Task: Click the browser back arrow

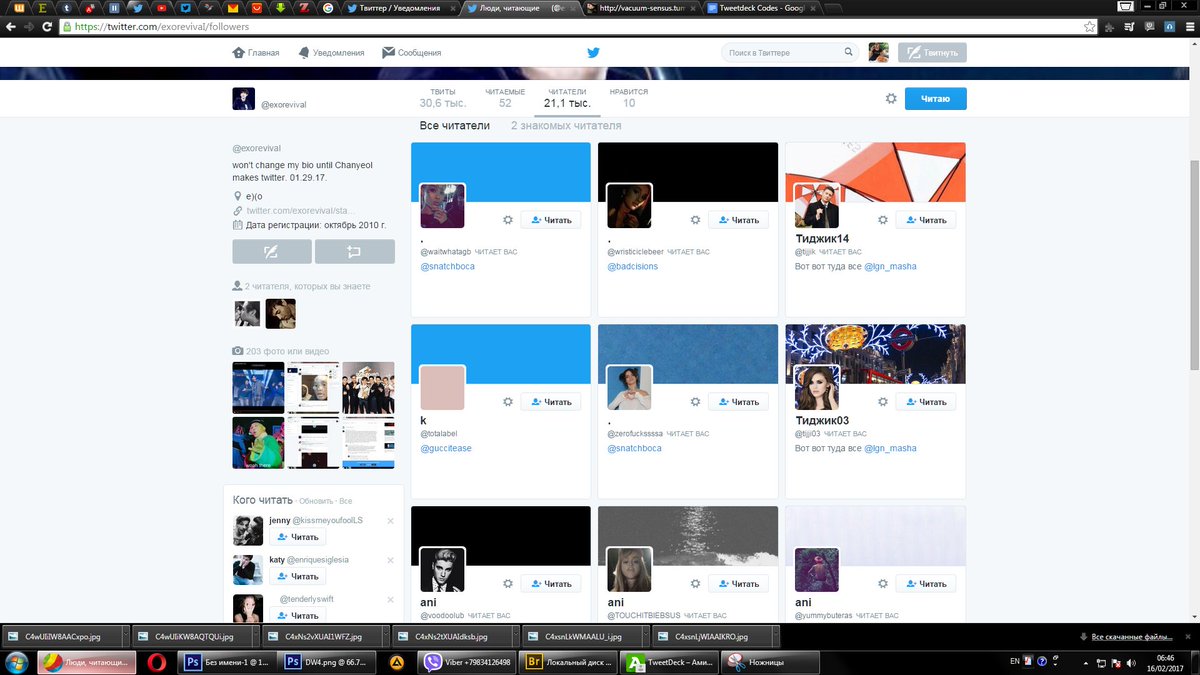Action: click(x=11, y=27)
